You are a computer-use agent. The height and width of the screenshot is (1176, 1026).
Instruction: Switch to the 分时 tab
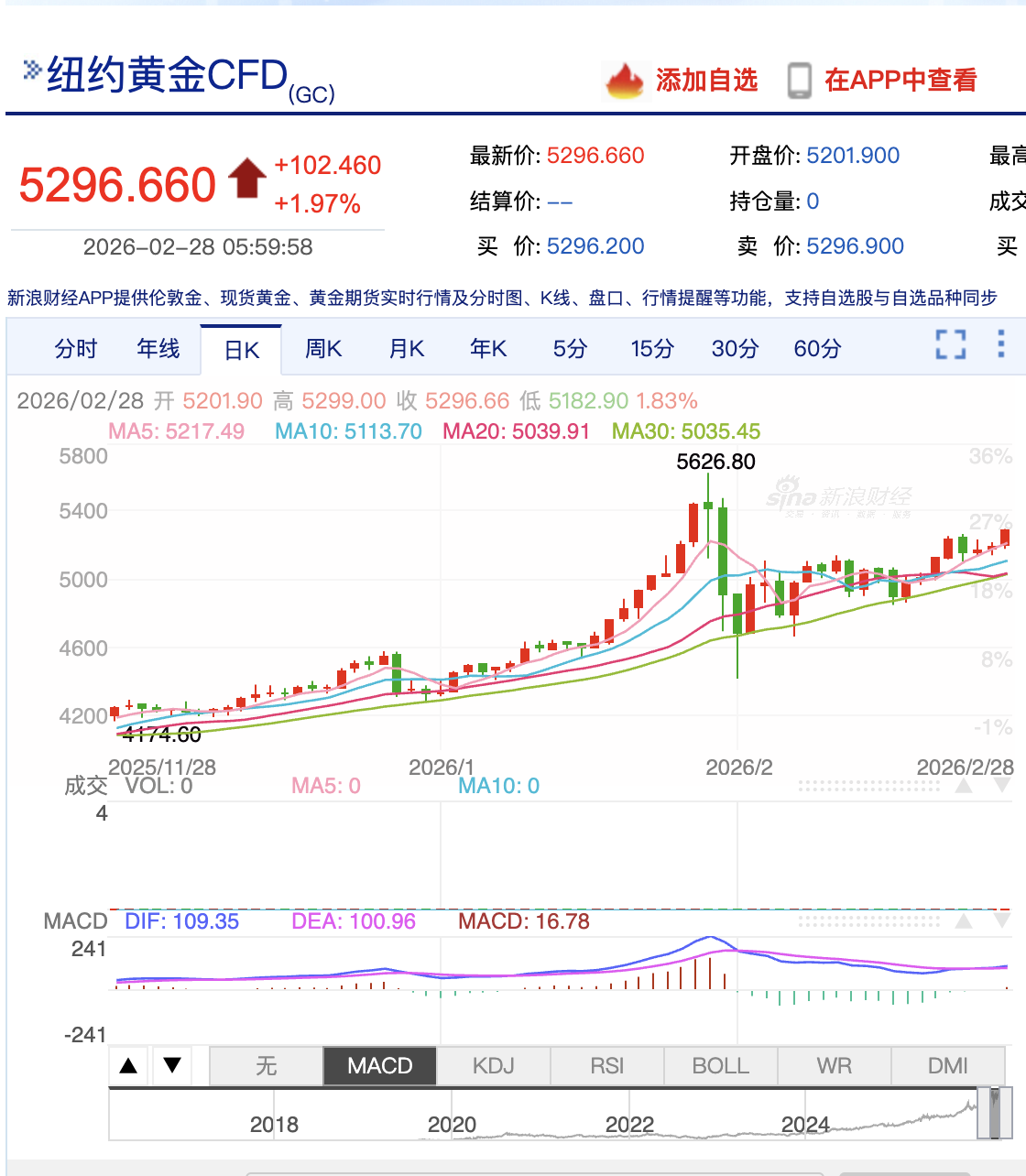74,348
